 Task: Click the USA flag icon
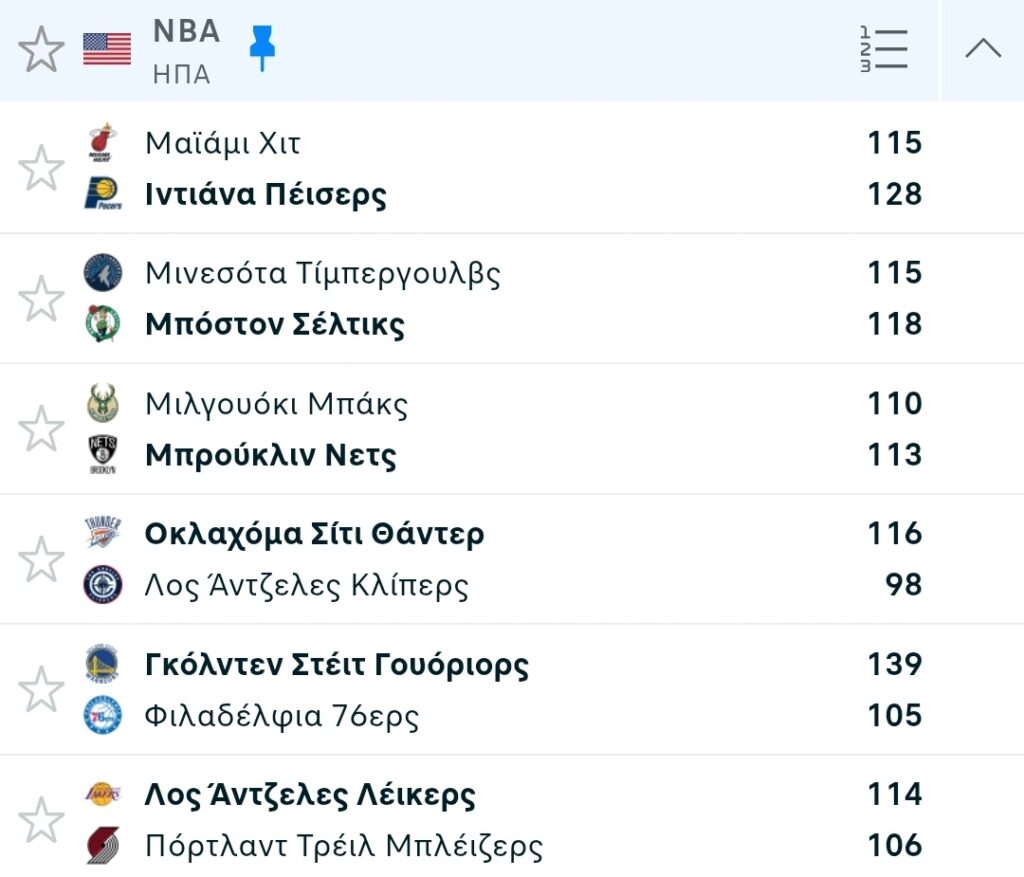click(x=107, y=49)
